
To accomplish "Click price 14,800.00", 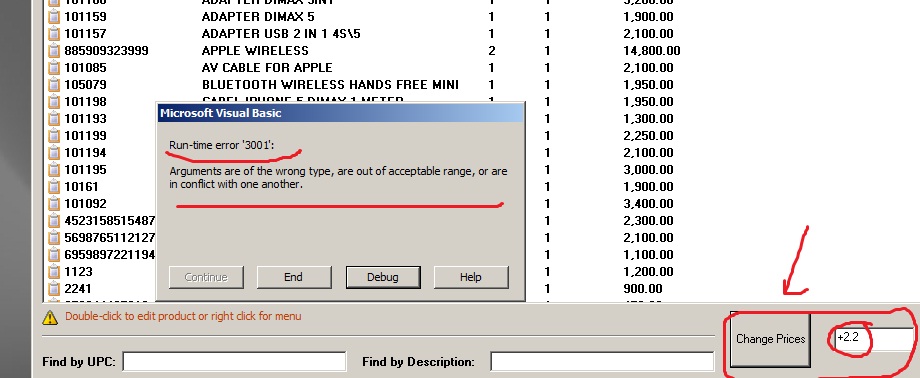I will [x=652, y=50].
